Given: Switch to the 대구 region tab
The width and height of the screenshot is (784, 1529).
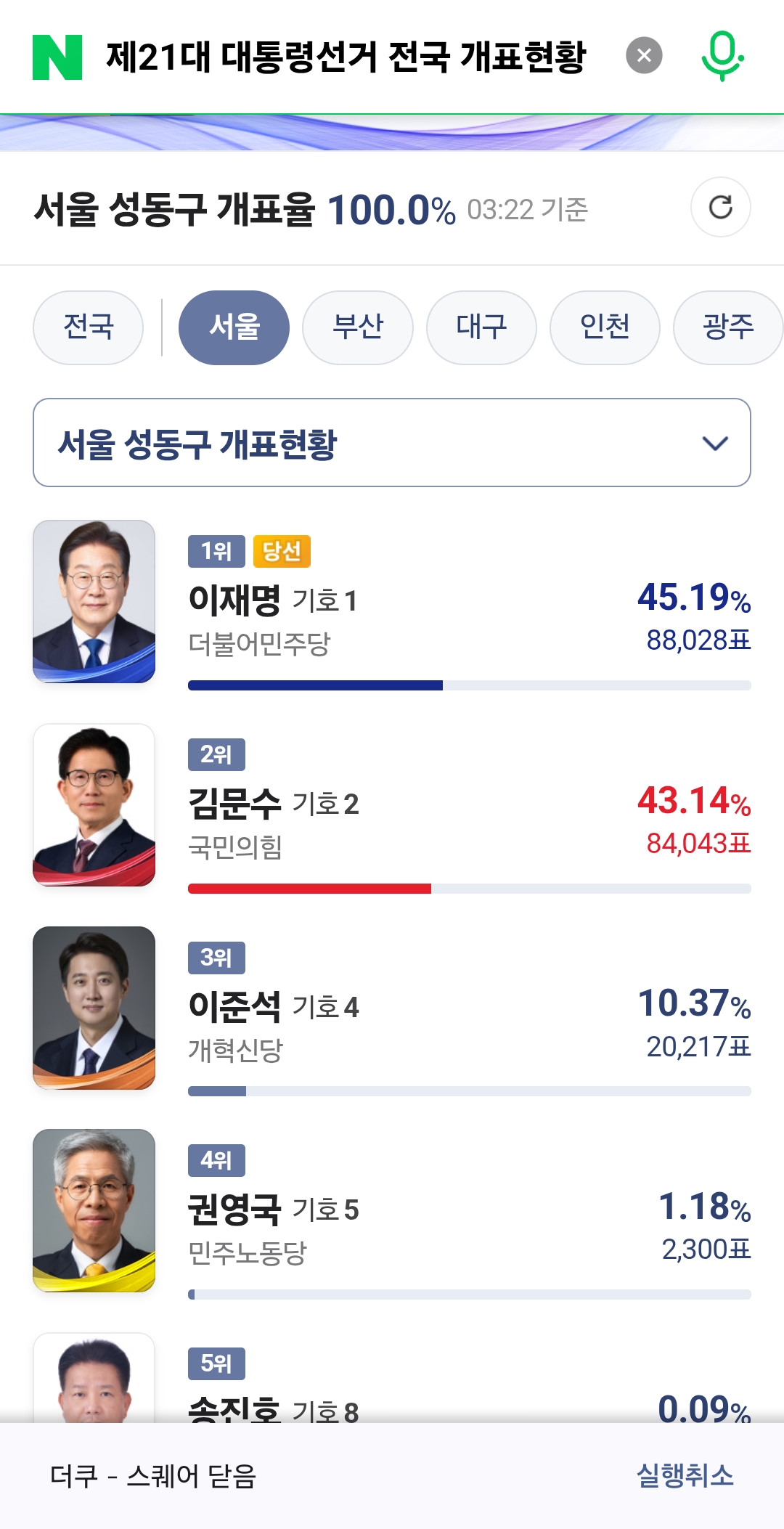Looking at the screenshot, I should [x=481, y=327].
